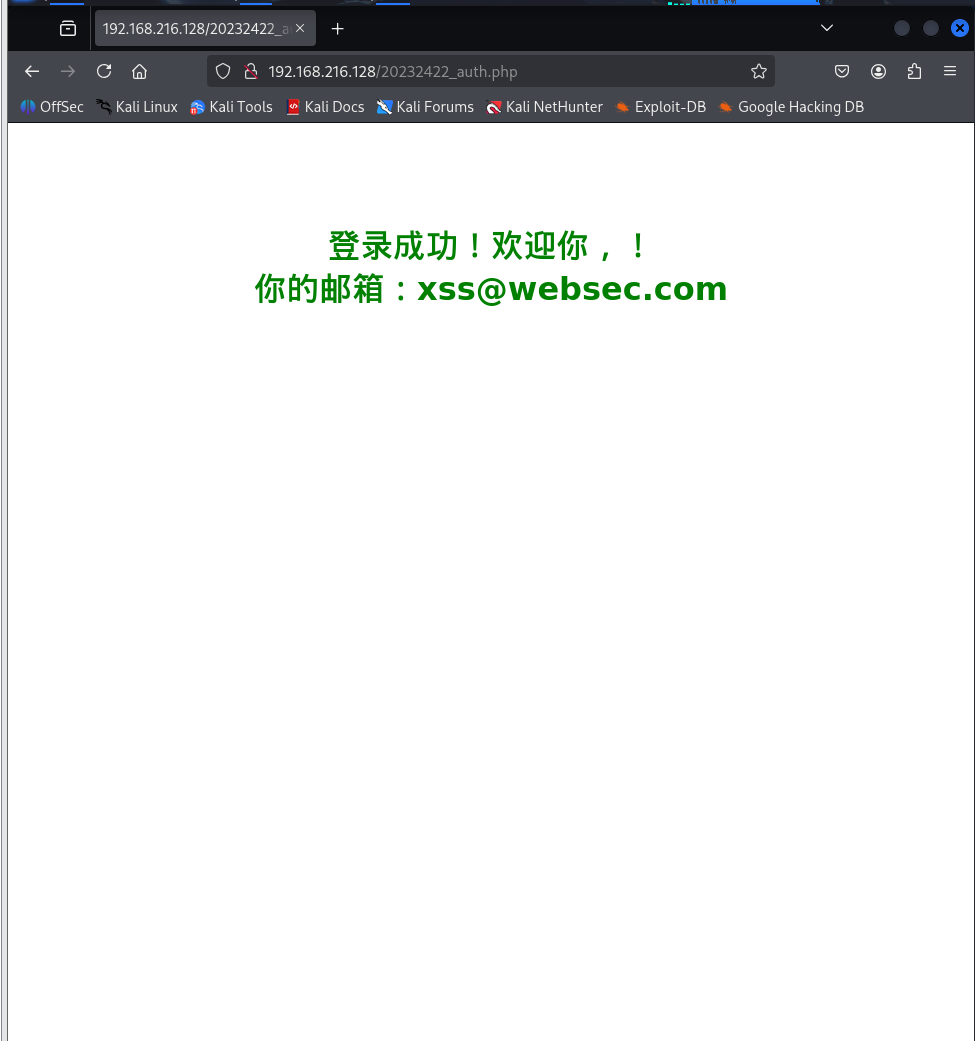Select the 192.168.216.128/20232422_a tab
The height and width of the screenshot is (1041, 975).
click(205, 29)
